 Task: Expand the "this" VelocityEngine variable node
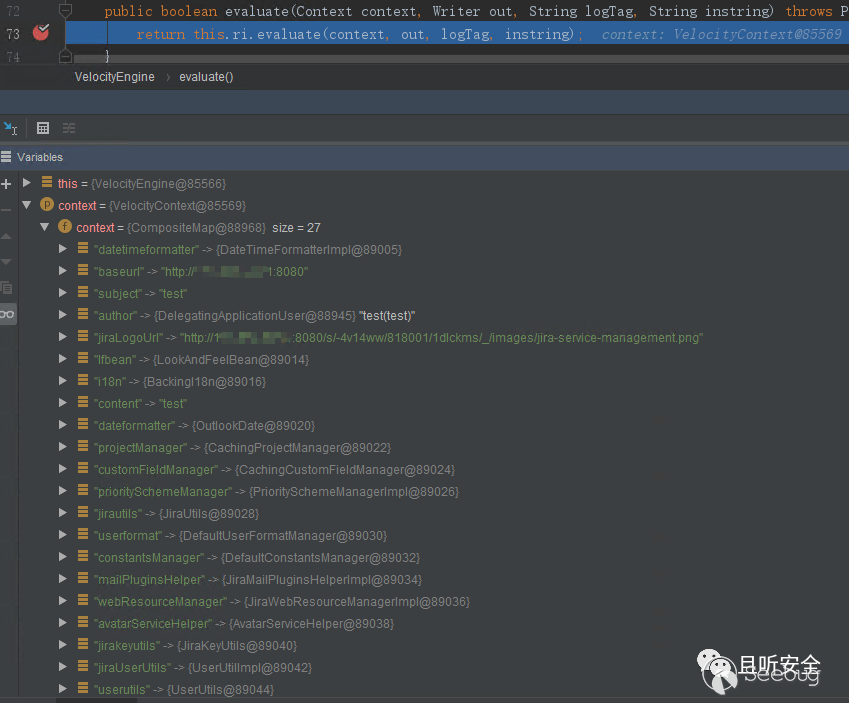[27, 183]
